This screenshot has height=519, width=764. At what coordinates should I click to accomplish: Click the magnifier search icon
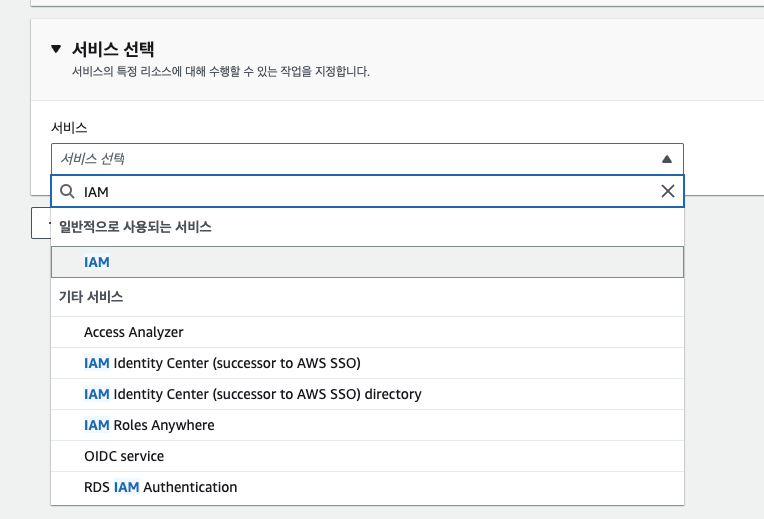(67, 192)
